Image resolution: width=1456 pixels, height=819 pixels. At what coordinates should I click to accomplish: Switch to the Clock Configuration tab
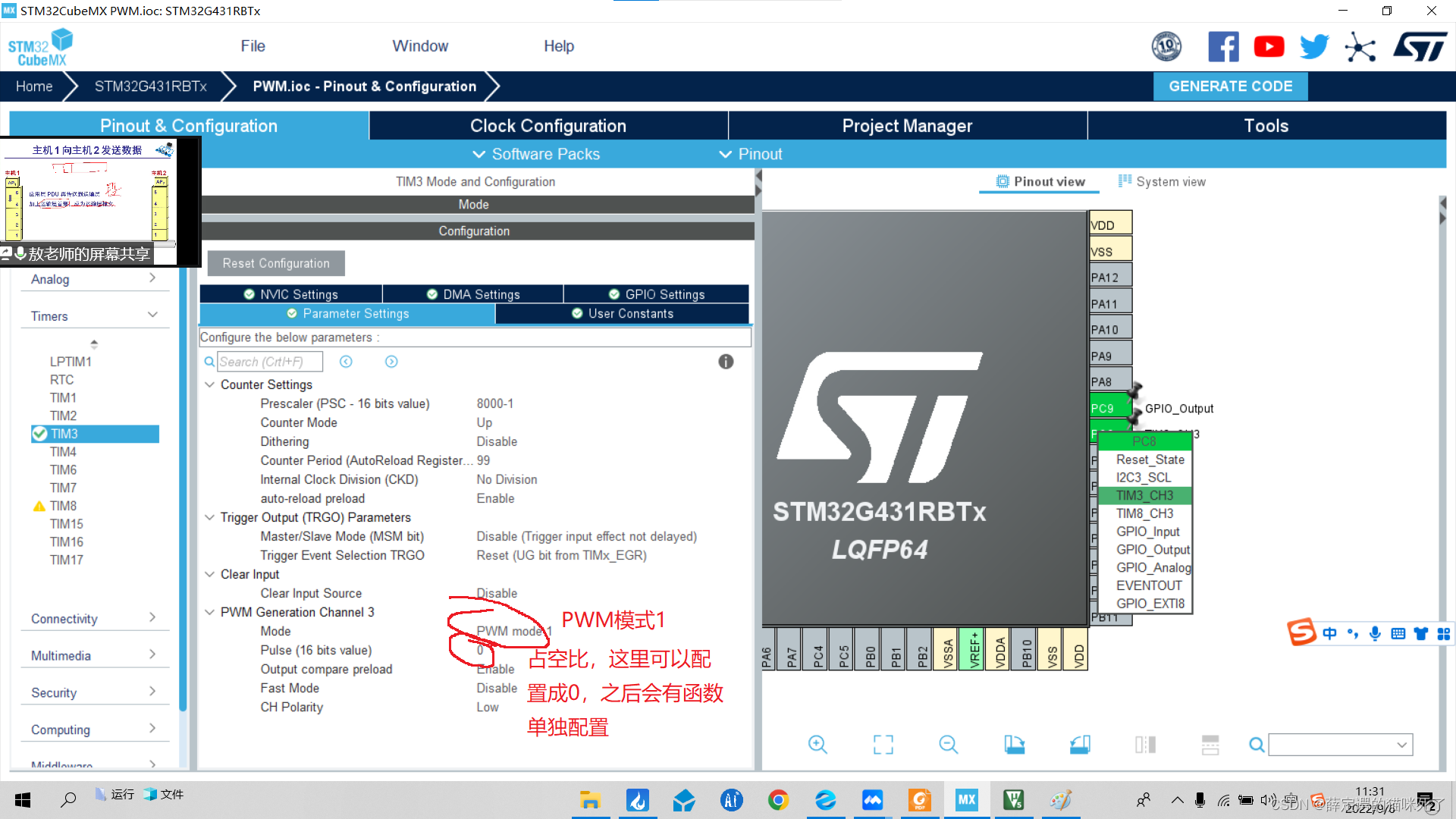tap(548, 126)
